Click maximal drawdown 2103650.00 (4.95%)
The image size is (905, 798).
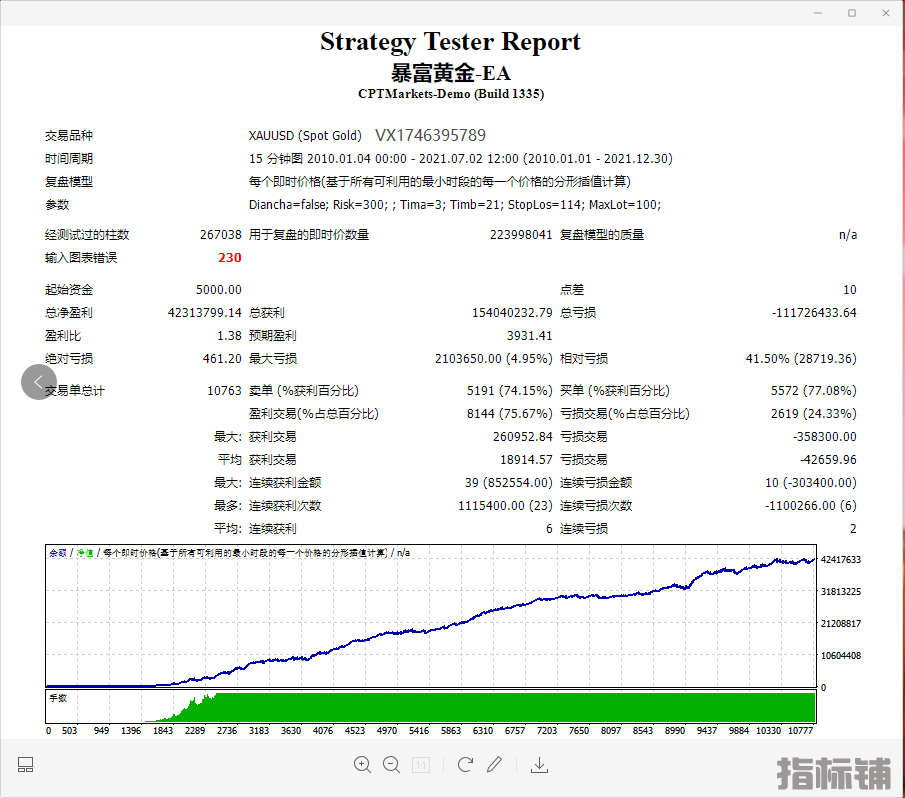[493, 359]
